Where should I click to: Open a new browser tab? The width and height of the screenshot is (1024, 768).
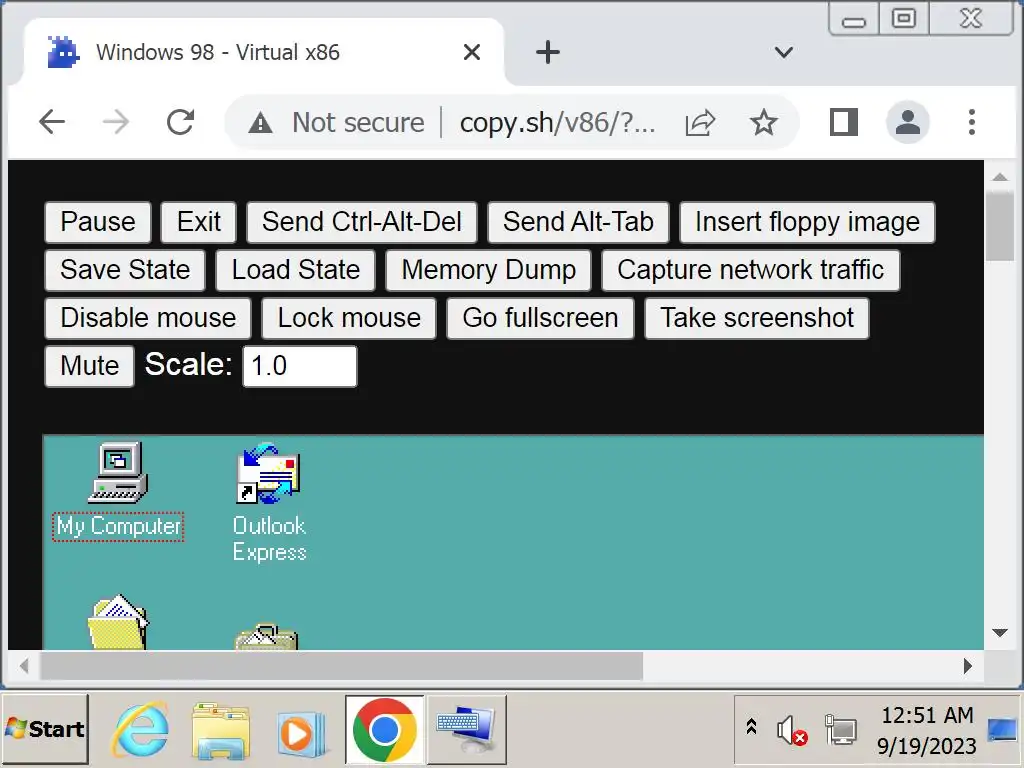click(x=548, y=52)
